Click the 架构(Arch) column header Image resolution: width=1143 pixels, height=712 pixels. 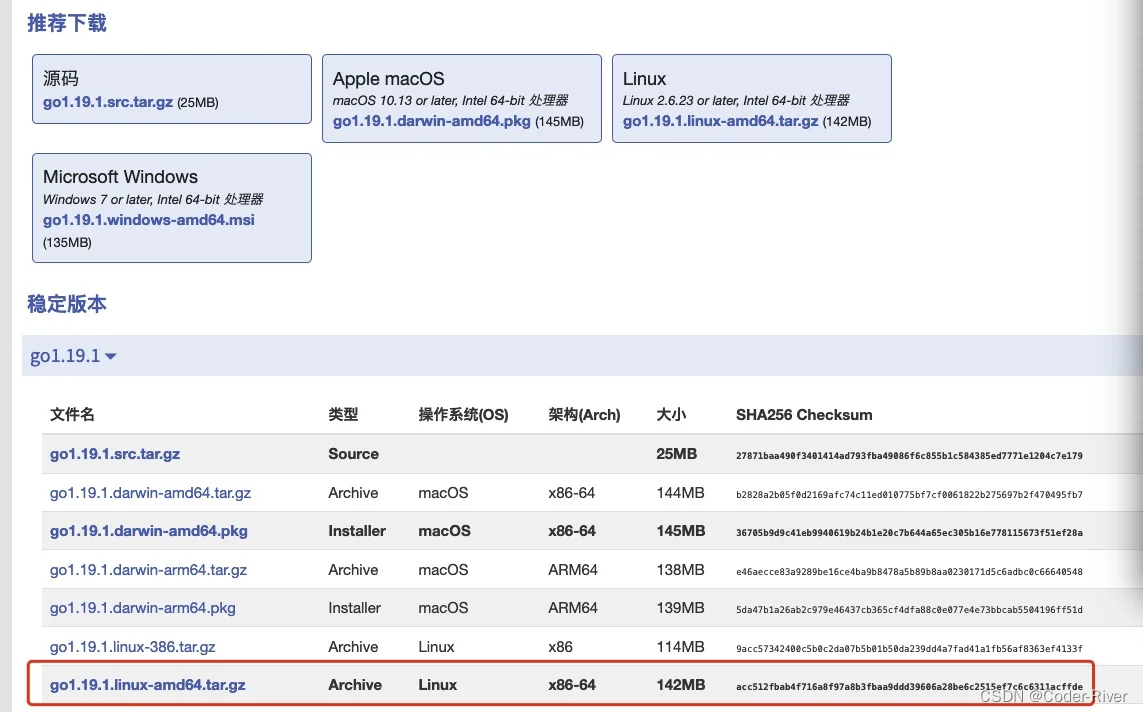pos(585,415)
